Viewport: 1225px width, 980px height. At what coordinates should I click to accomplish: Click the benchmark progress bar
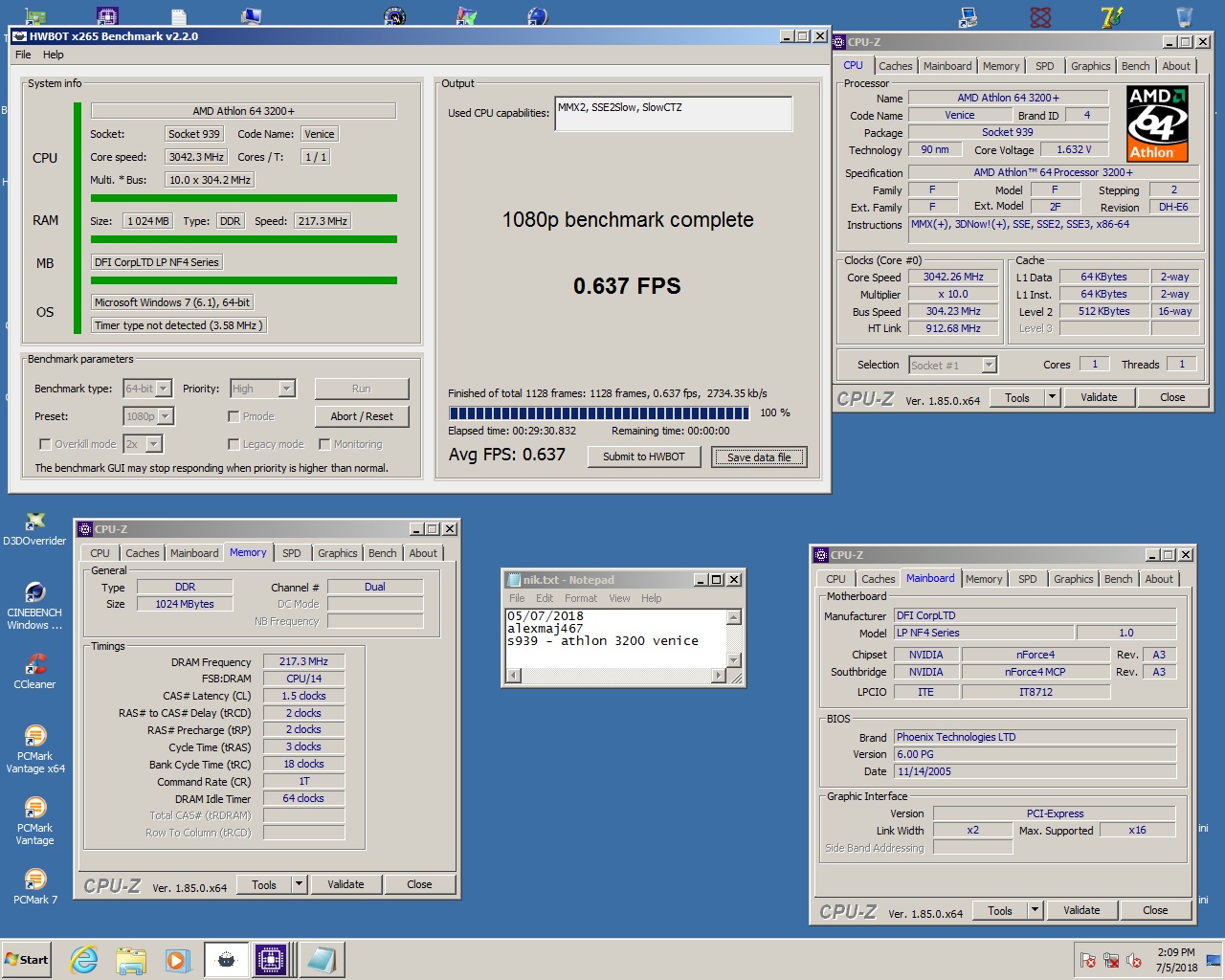600,413
